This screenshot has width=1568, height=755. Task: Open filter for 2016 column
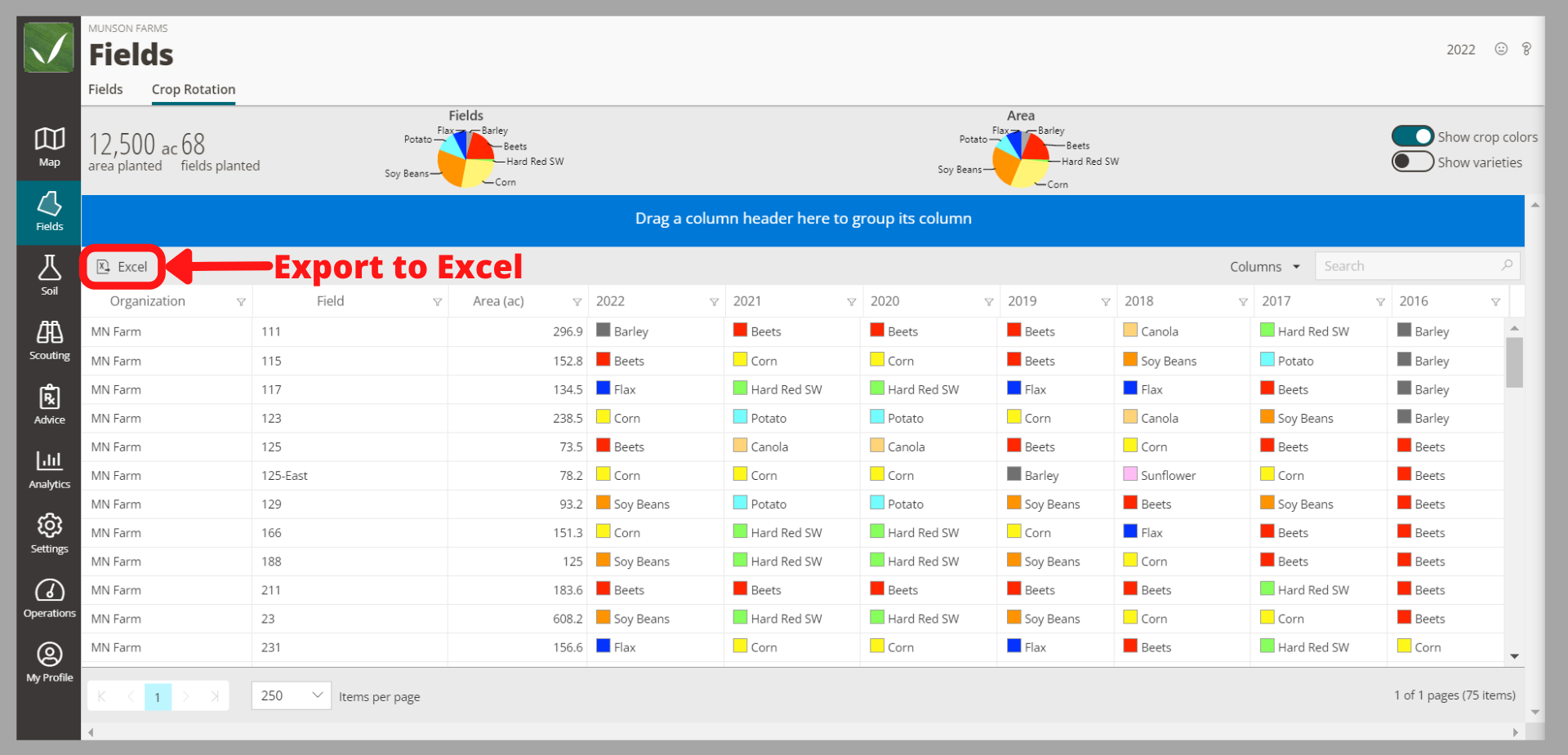click(1495, 302)
